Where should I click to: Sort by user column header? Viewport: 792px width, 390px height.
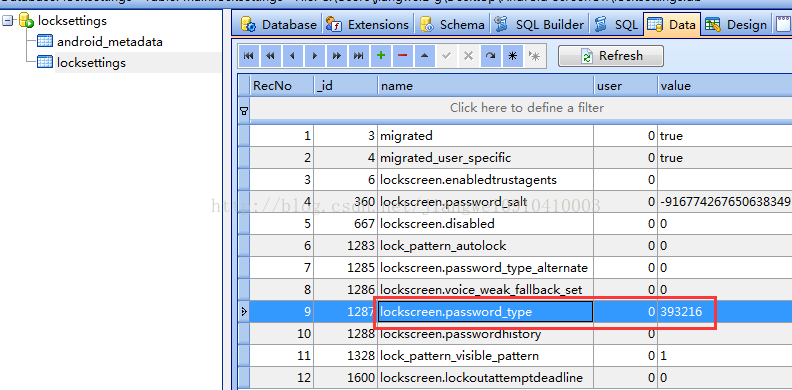pos(625,86)
